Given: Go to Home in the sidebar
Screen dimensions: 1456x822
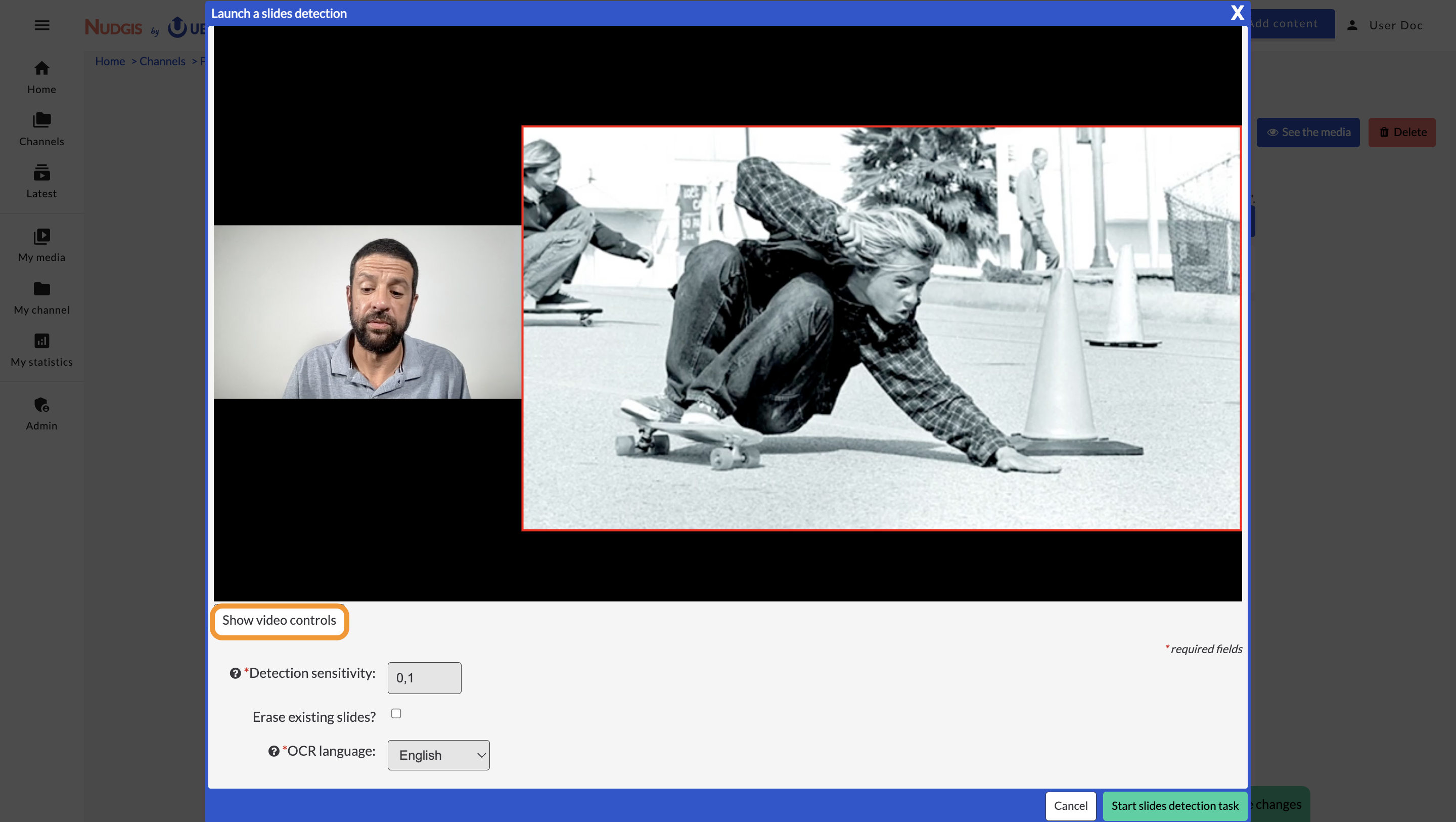Looking at the screenshot, I should click(x=42, y=77).
